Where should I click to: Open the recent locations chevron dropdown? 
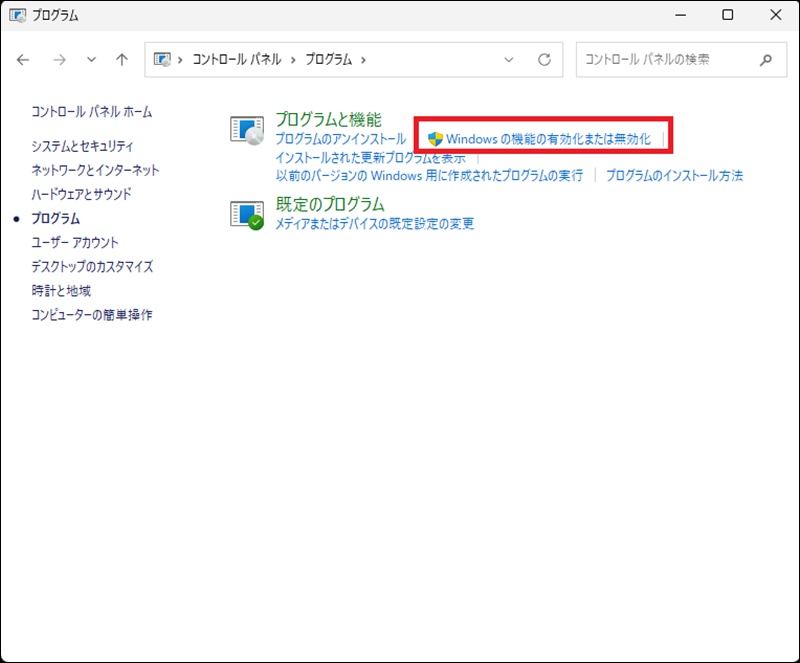(91, 60)
